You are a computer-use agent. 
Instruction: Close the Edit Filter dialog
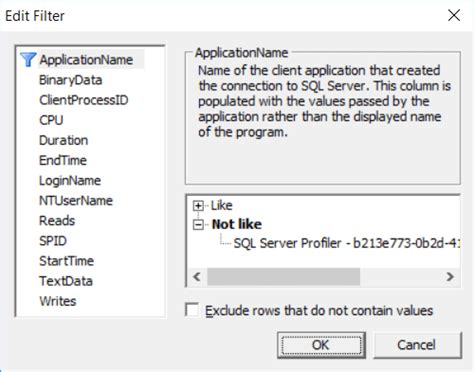tap(454, 15)
